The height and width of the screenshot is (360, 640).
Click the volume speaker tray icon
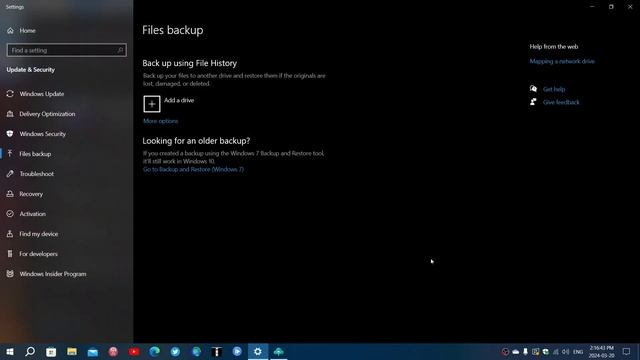565,351
